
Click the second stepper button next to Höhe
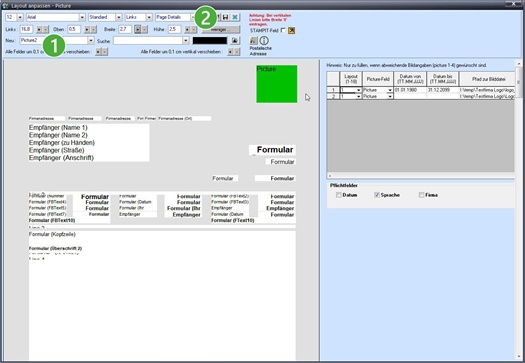pyautogui.click(x=194, y=29)
